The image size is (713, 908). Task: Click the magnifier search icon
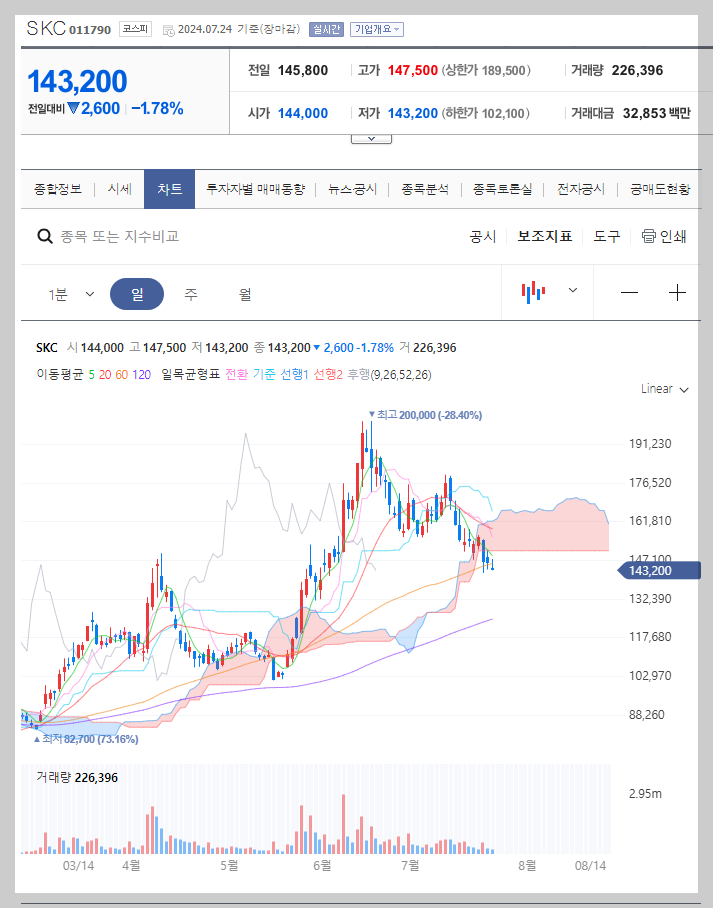click(44, 236)
